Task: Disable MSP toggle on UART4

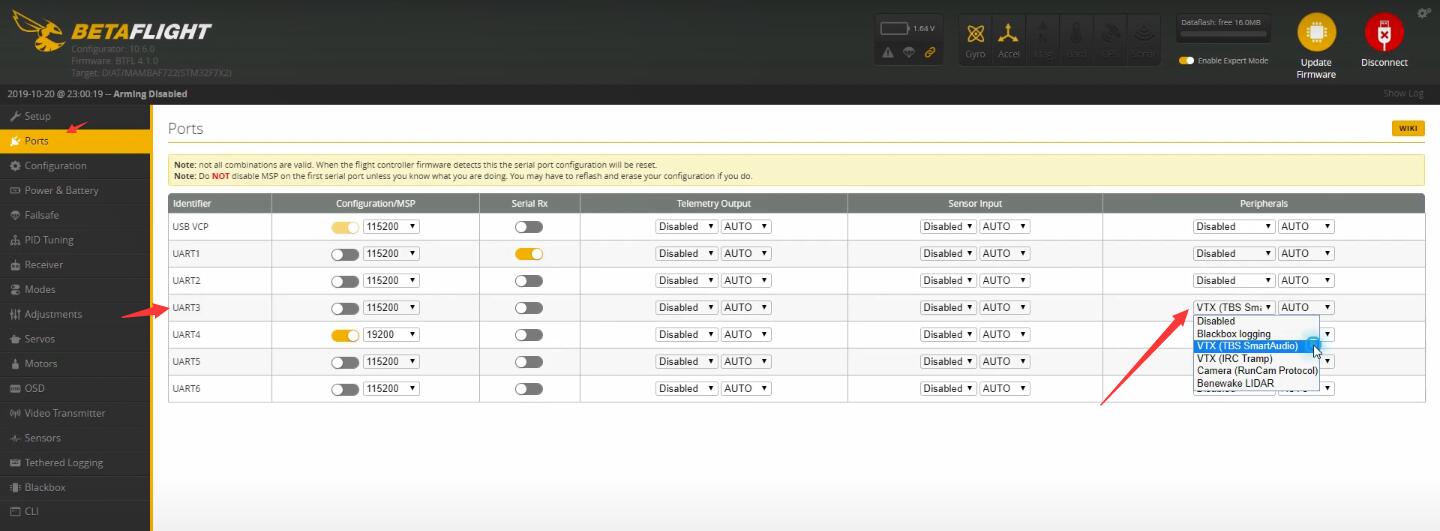Action: [x=345, y=335]
